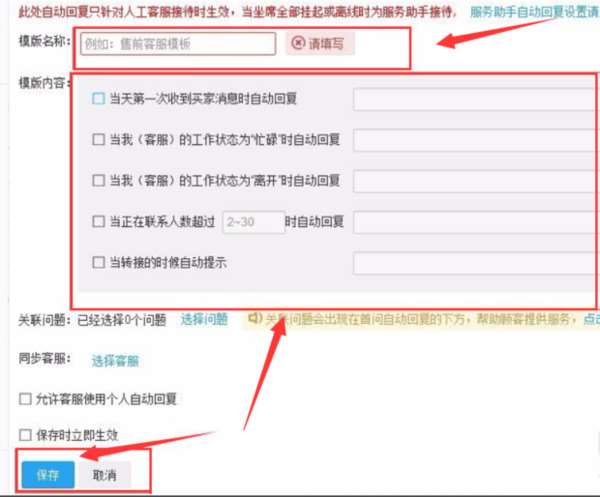
Task: Click reply text box for 忙碌 status
Action: 474,140
